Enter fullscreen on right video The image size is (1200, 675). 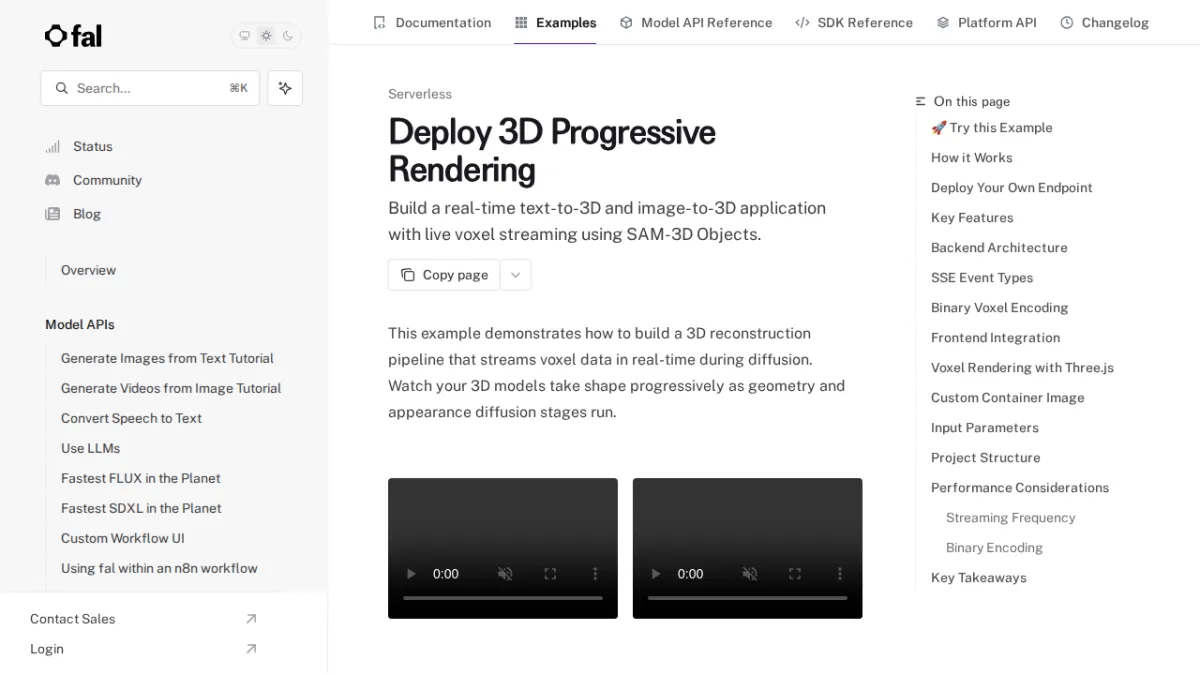tap(795, 574)
